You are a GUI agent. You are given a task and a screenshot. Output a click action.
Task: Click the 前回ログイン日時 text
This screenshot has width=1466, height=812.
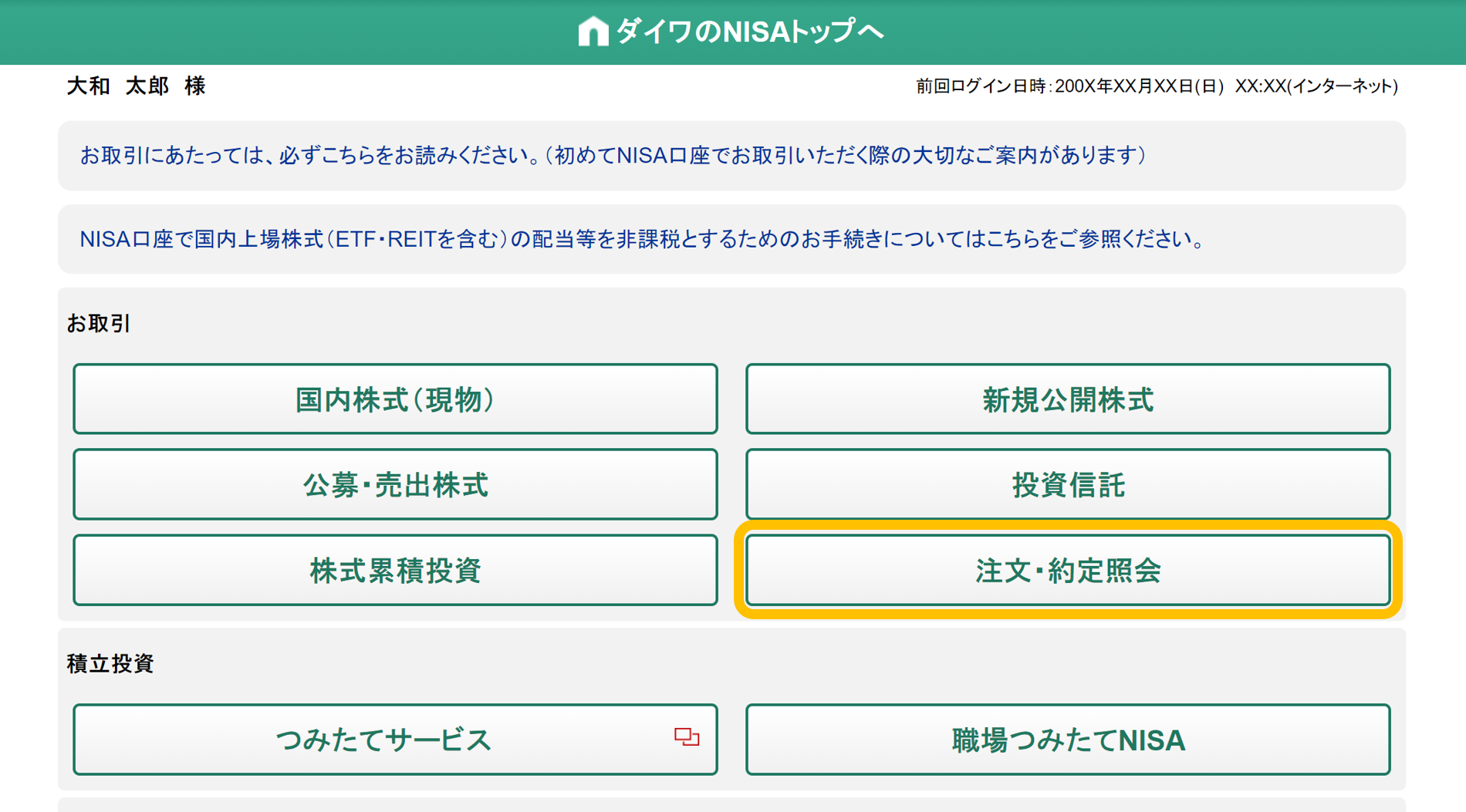pos(1157,86)
